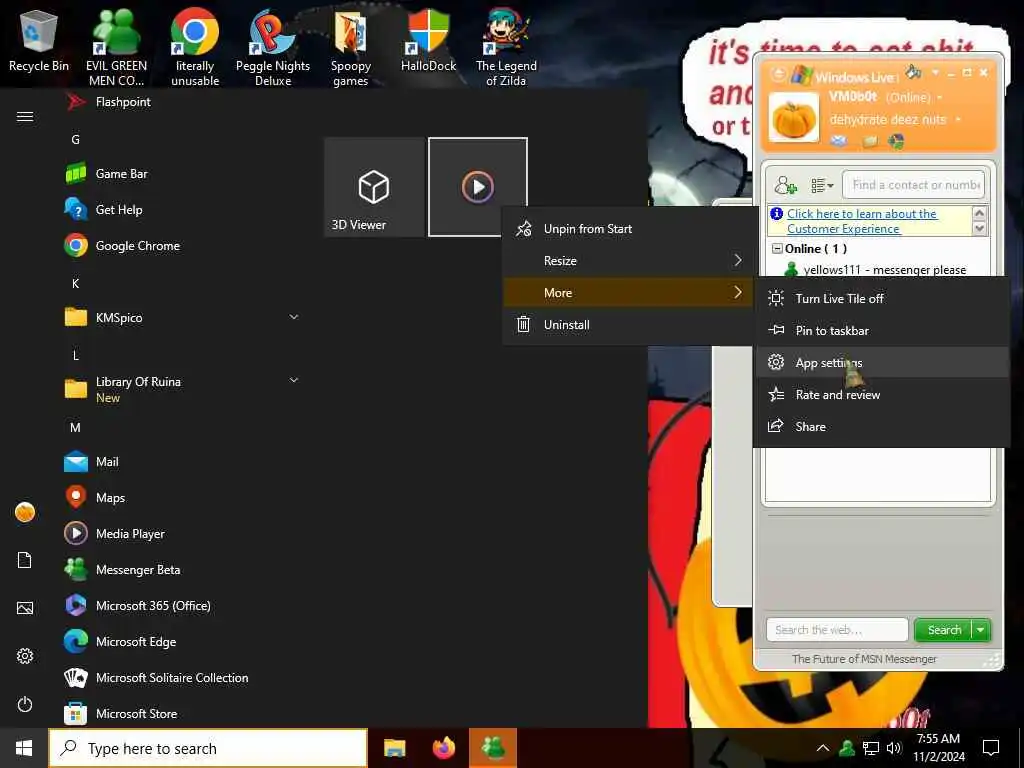Open File Explorer from taskbar
1024x768 pixels.
[x=394, y=748]
